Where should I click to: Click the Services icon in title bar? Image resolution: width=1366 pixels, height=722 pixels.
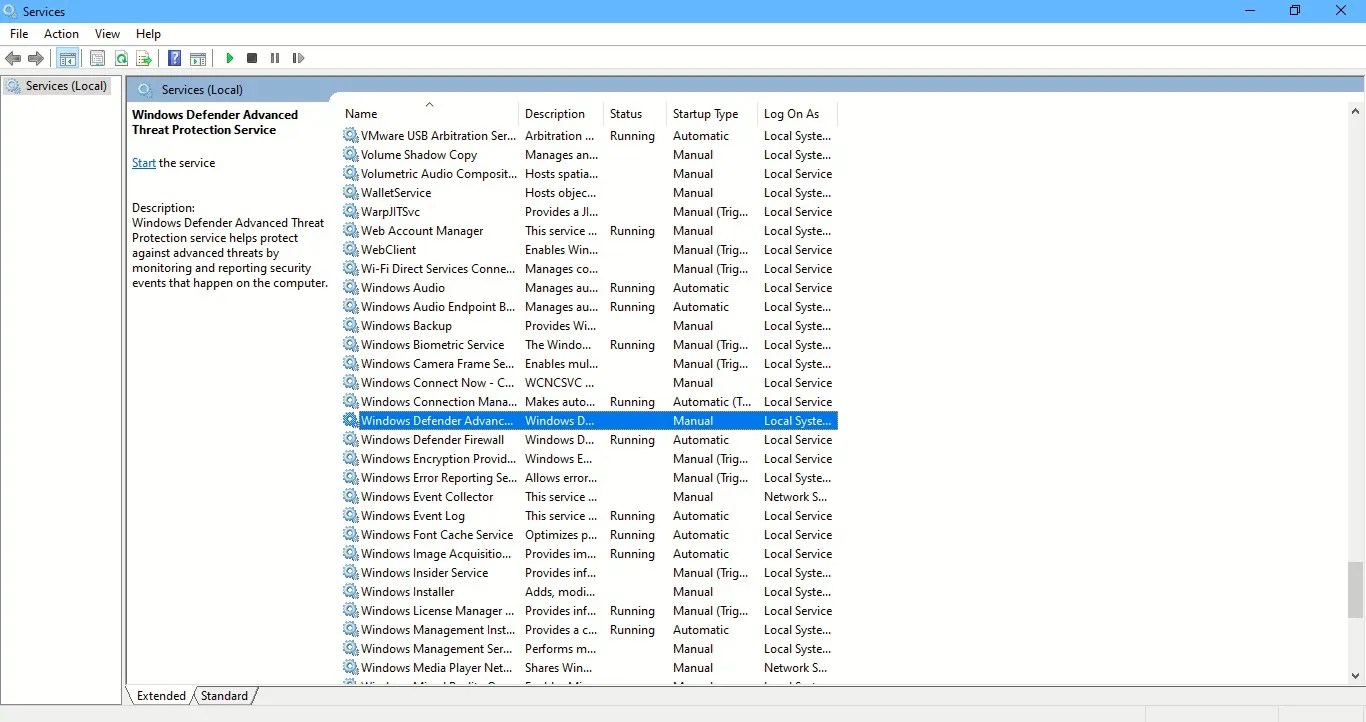pos(11,11)
